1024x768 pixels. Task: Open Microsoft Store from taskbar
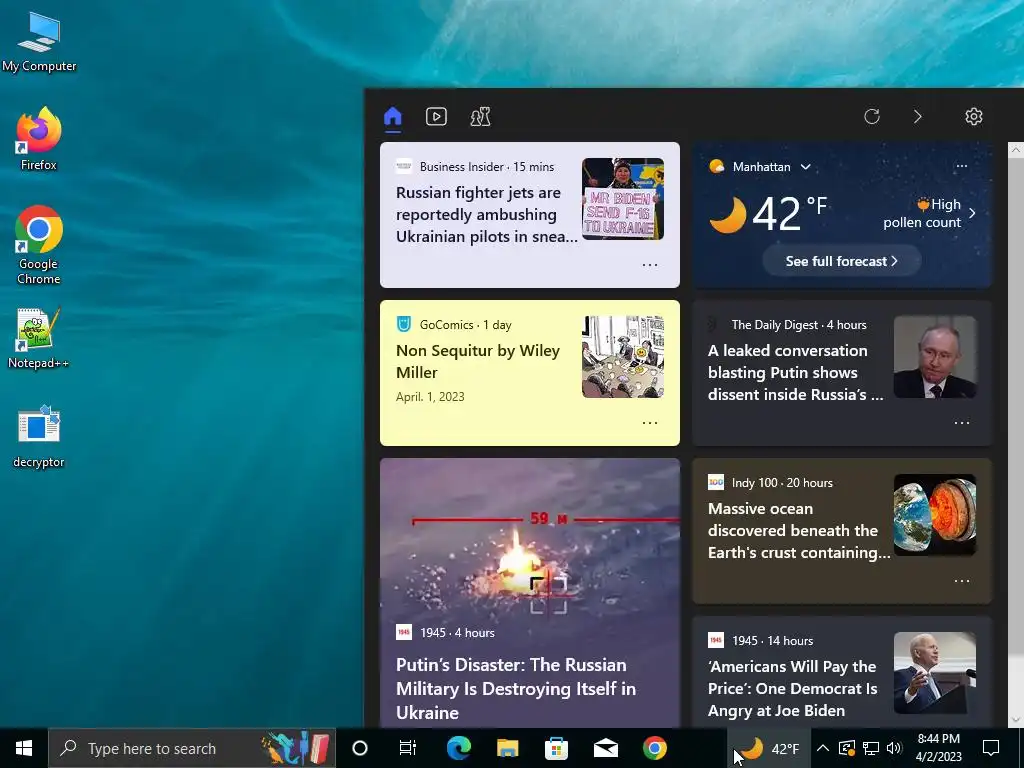[556, 748]
